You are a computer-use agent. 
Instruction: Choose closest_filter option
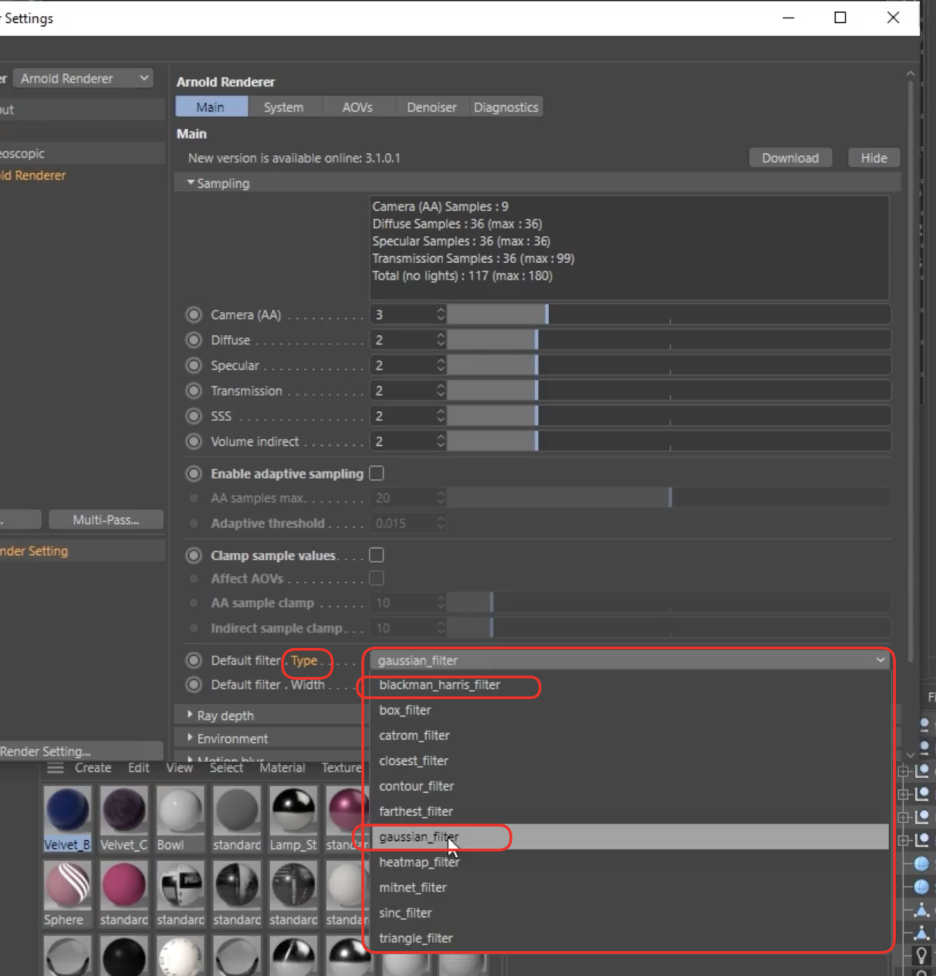629,761
